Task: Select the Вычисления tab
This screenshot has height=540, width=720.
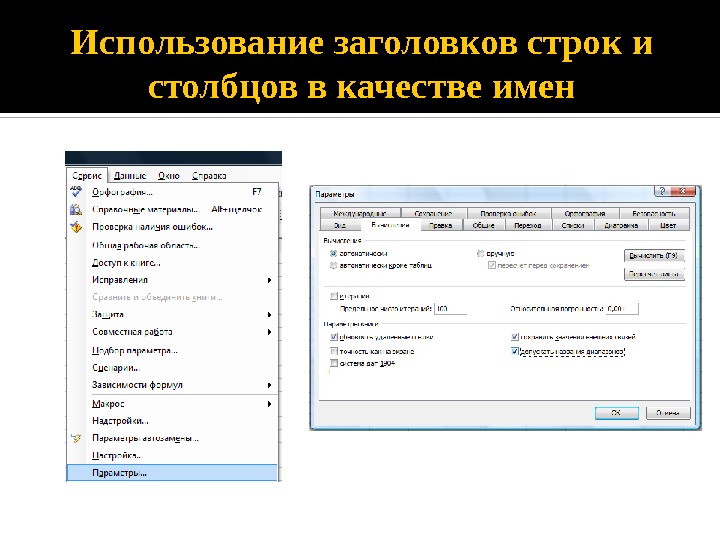Action: (390, 225)
